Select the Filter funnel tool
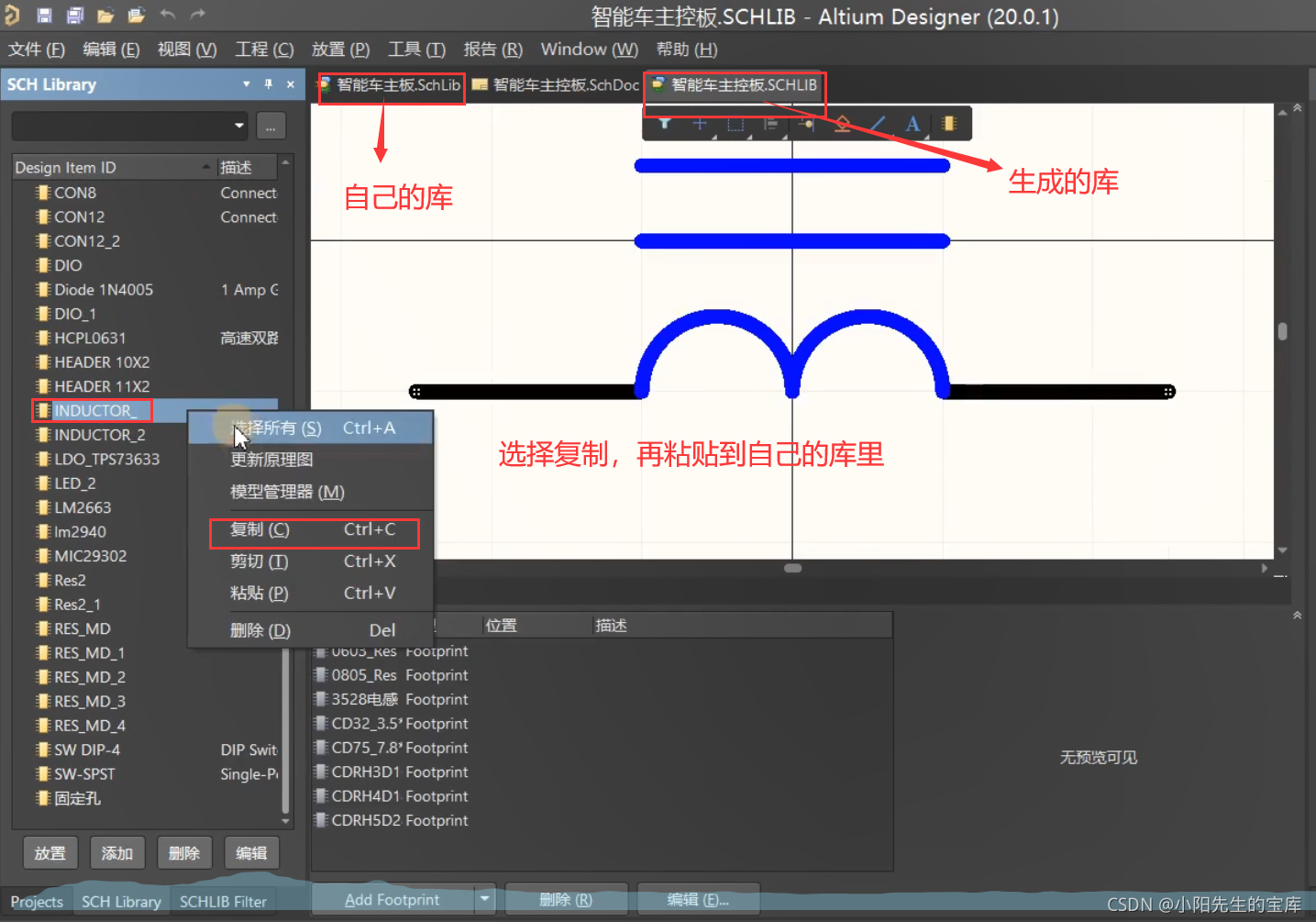Image resolution: width=1316 pixels, height=922 pixels. [665, 124]
